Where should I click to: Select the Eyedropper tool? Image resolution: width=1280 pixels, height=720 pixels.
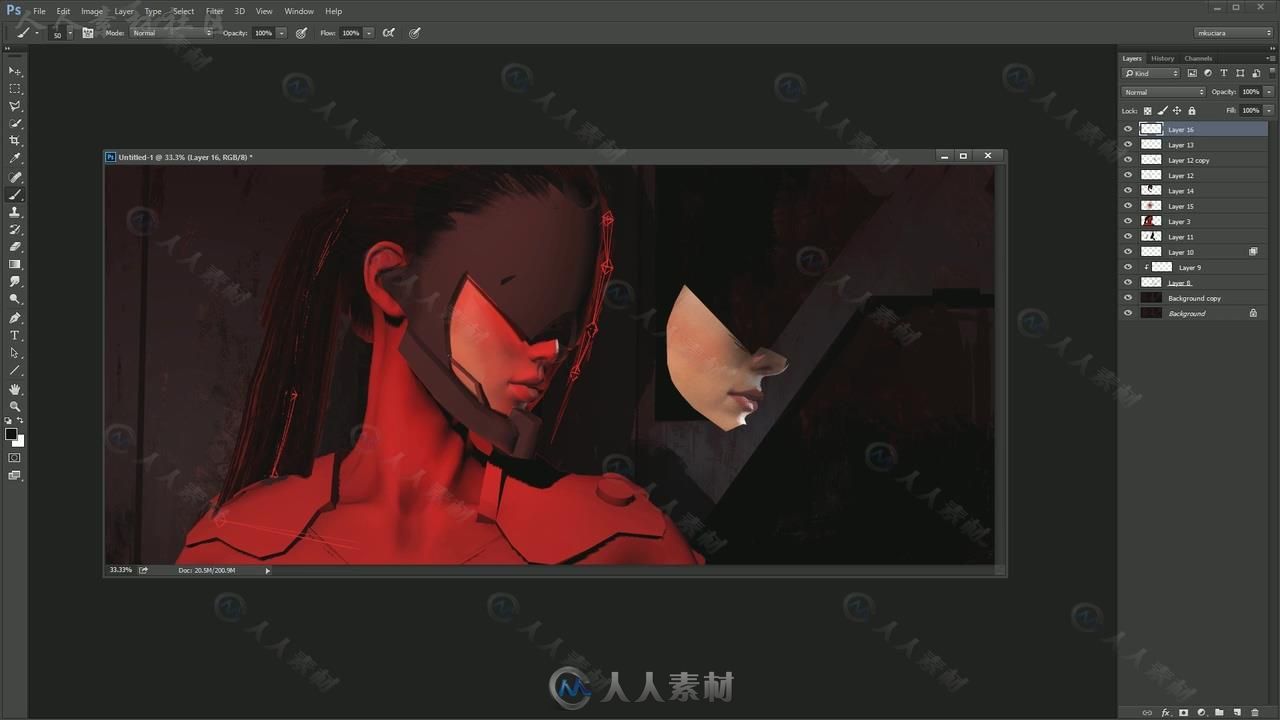click(15, 159)
